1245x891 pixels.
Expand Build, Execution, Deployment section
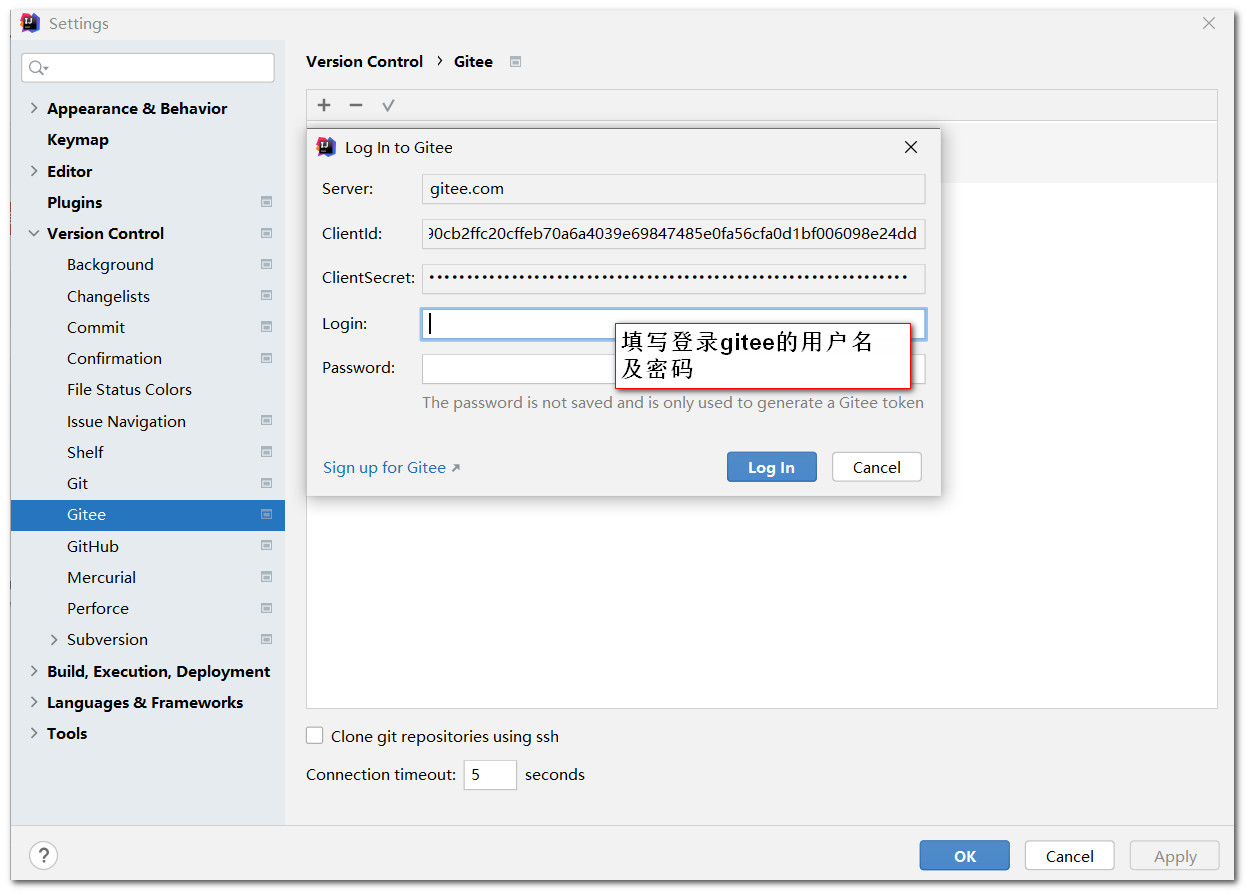pyautogui.click(x=34, y=671)
